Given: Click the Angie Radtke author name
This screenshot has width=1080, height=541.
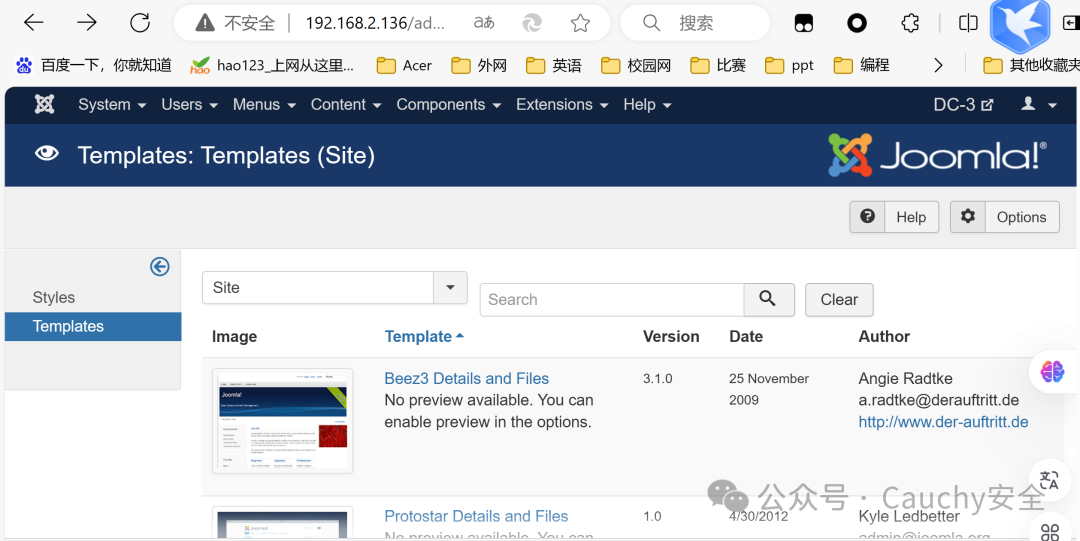Looking at the screenshot, I should pyautogui.click(x=906, y=378).
